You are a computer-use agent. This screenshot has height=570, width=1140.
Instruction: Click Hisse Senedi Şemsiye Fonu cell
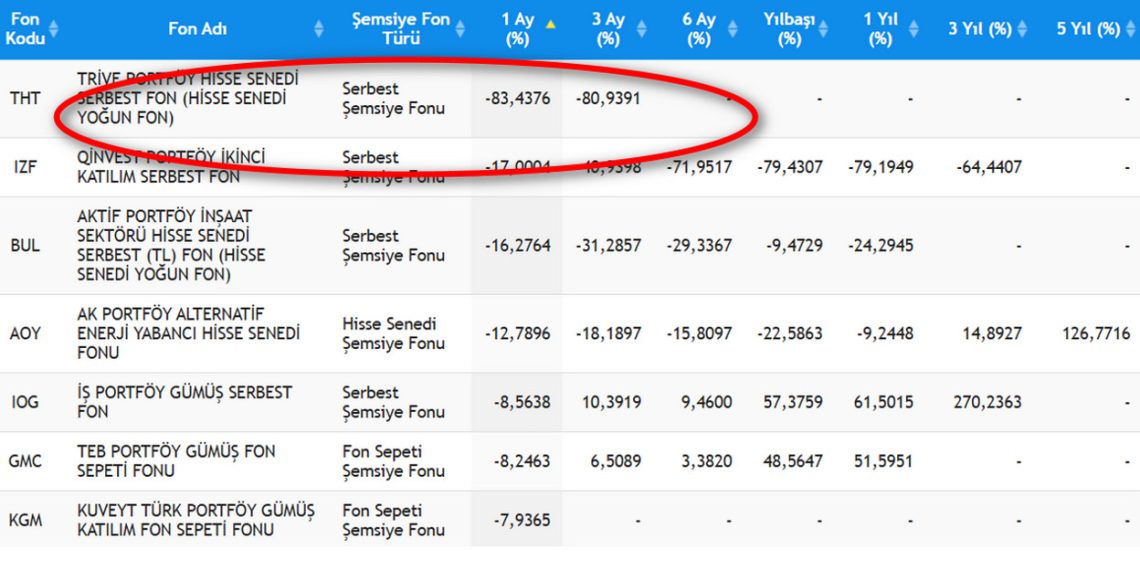pos(393,334)
